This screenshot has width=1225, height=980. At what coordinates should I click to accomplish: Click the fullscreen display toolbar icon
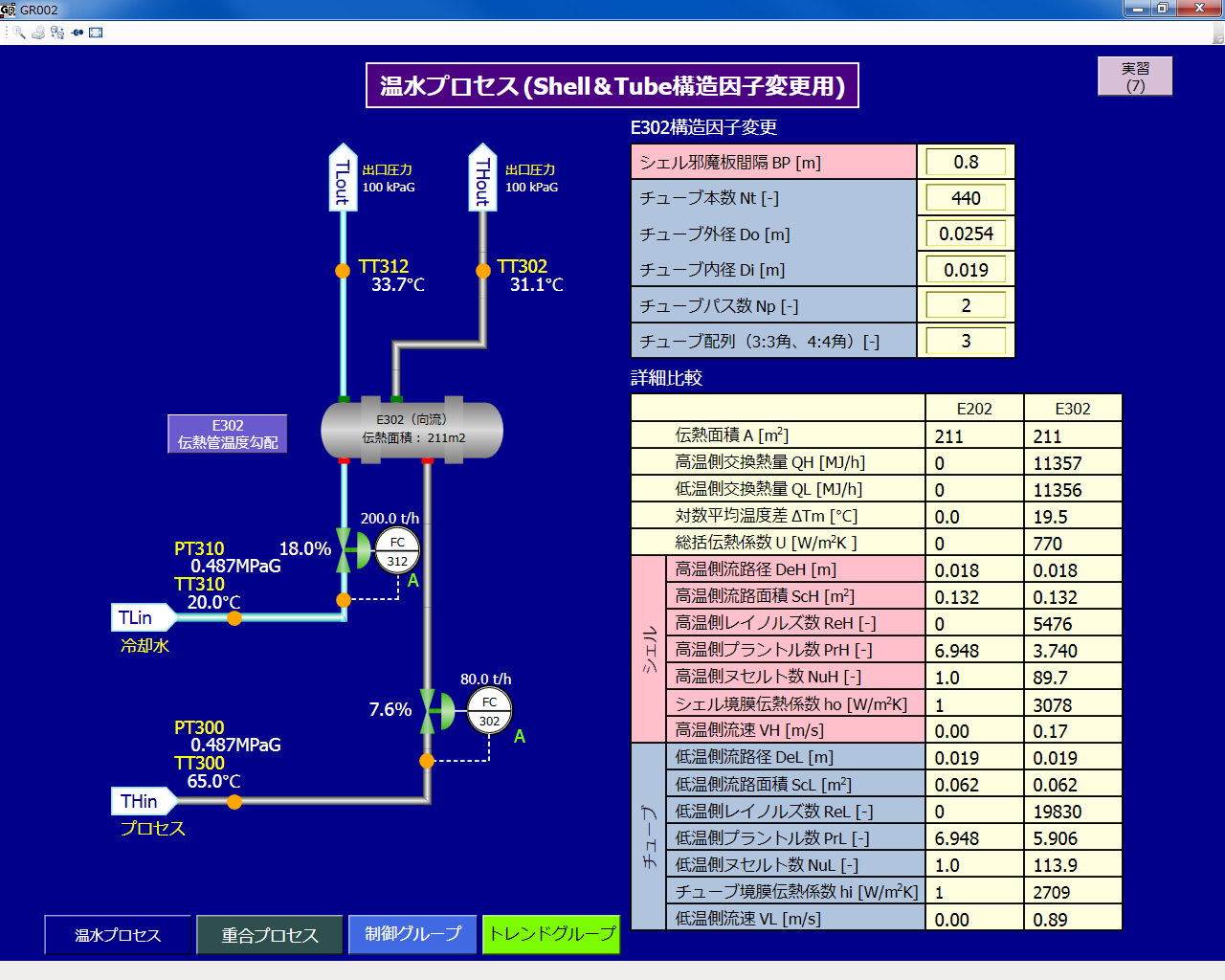pos(96,32)
